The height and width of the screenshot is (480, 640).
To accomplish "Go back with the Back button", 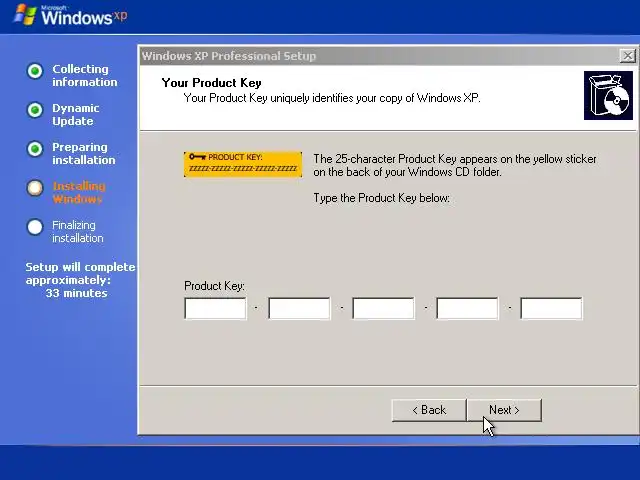I will pyautogui.click(x=429, y=410).
